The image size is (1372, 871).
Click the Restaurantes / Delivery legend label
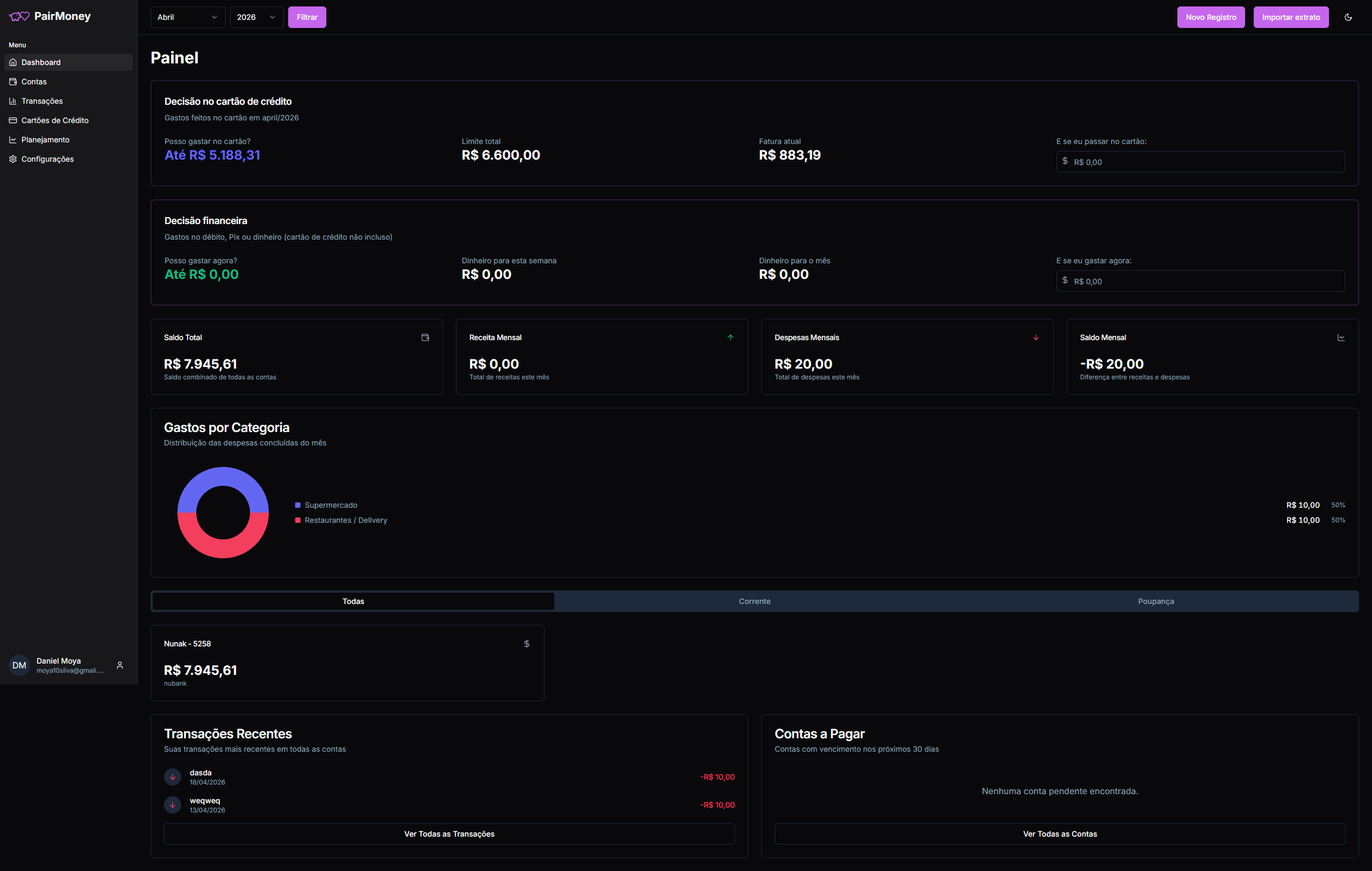pyautogui.click(x=346, y=520)
